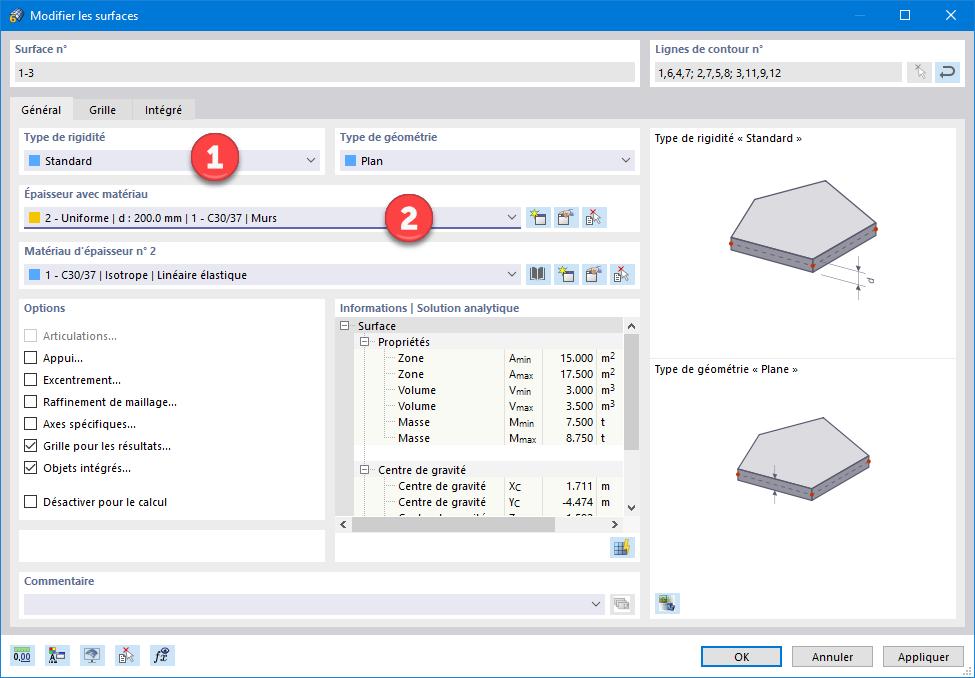The width and height of the screenshot is (975, 678).
Task: Open the Épaisseur avec matériau dropdown
Action: 272,218
